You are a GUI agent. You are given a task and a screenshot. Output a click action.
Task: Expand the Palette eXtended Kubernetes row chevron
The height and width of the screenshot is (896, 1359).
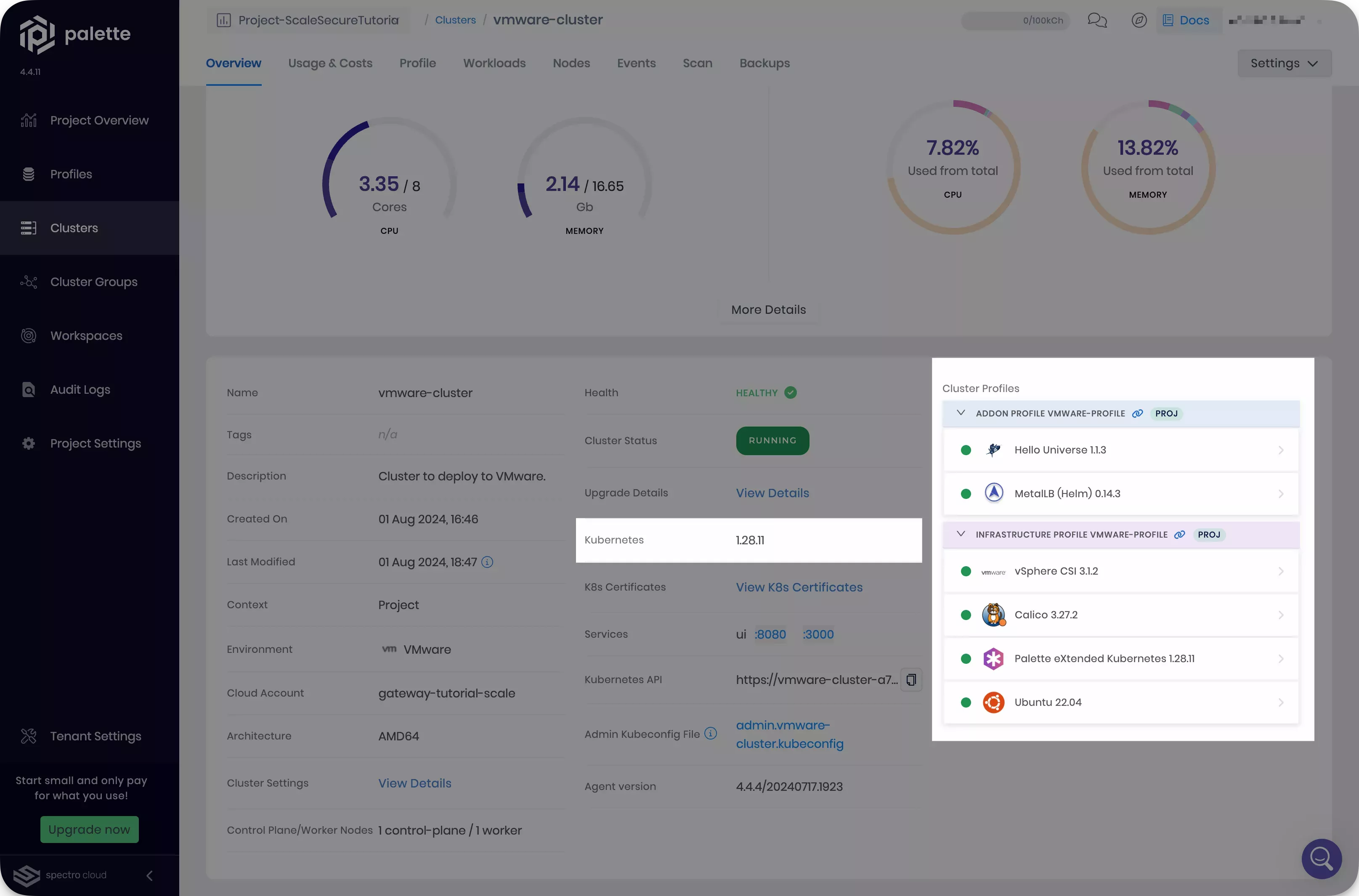tap(1281, 659)
